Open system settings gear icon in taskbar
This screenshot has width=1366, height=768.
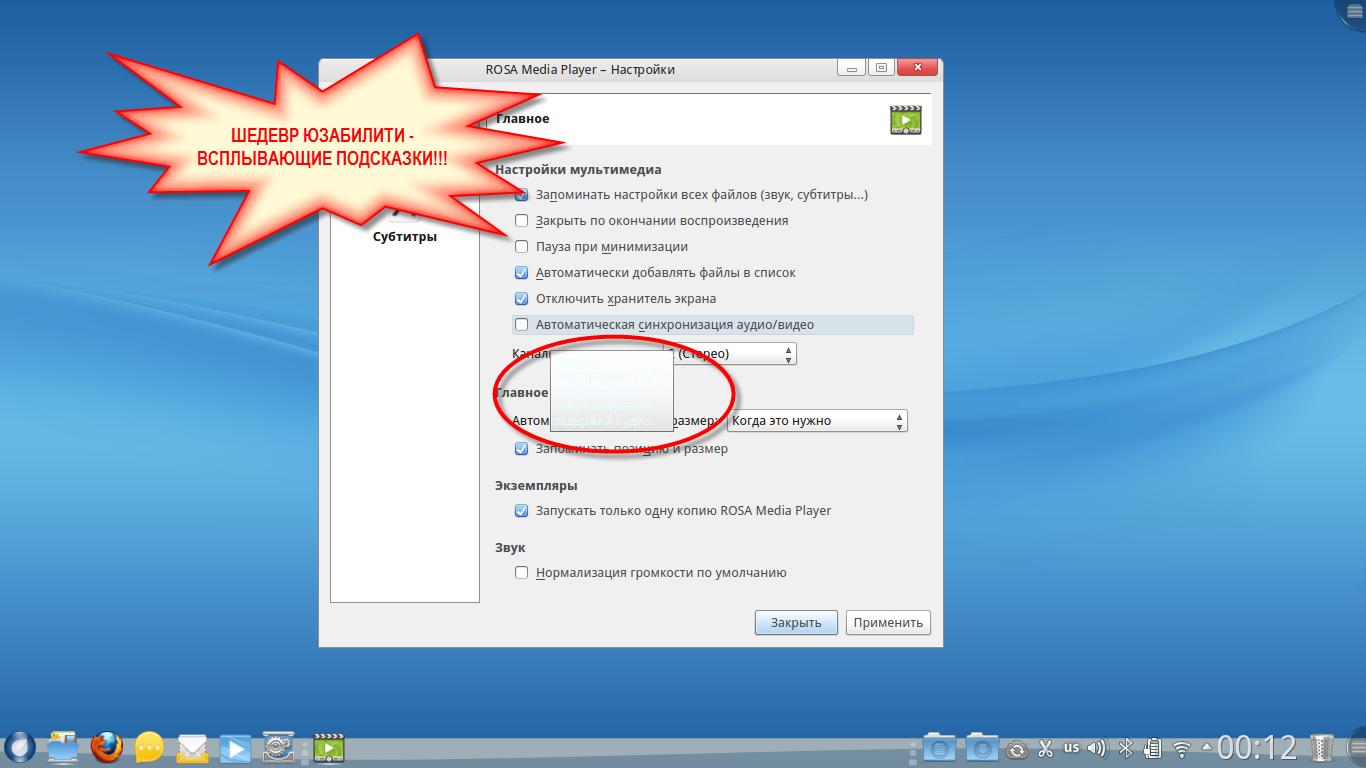pos(278,746)
